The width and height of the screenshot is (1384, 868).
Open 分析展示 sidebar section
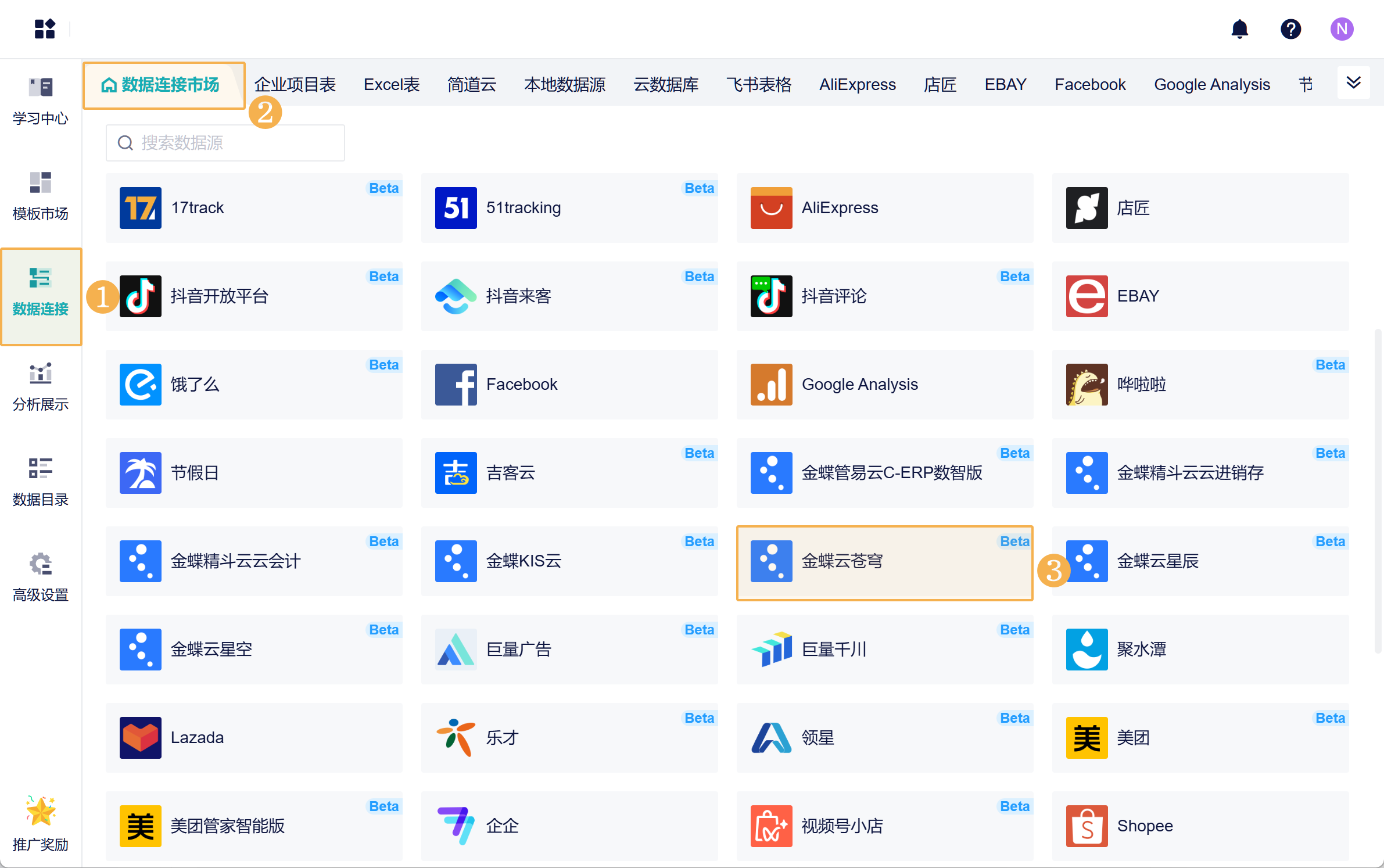point(41,387)
